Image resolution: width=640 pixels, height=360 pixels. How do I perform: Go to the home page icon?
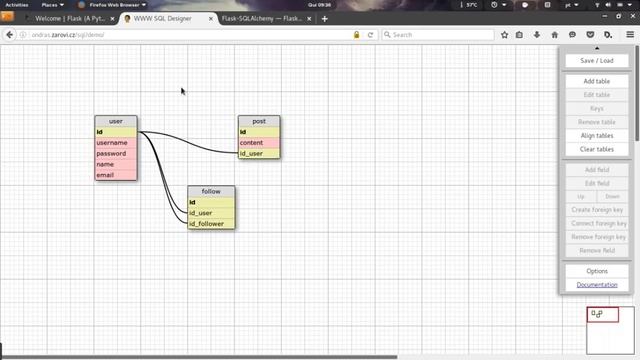point(554,35)
